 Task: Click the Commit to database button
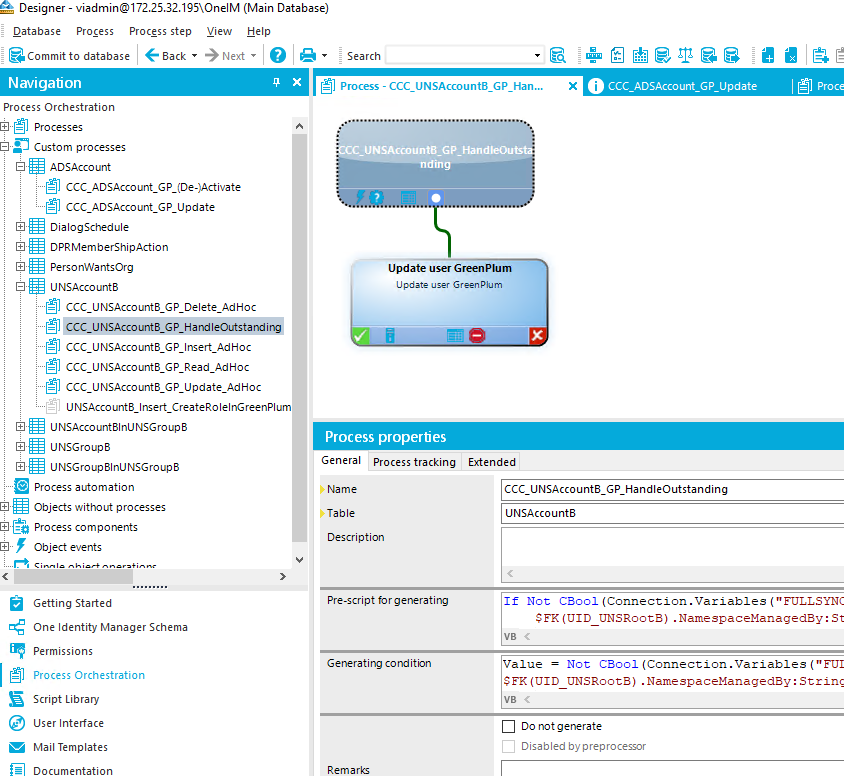pos(69,55)
